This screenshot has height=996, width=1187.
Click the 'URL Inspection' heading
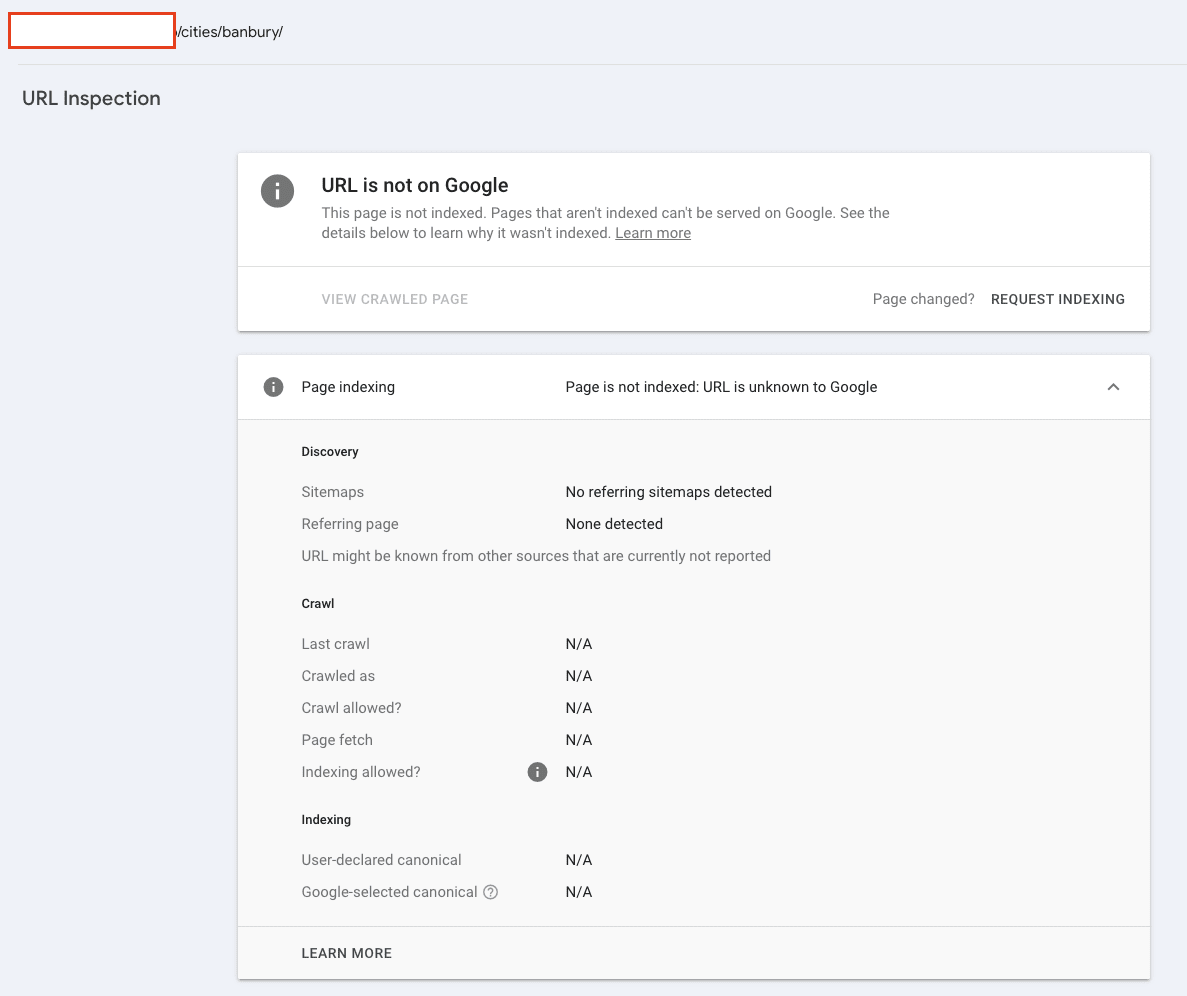pyautogui.click(x=91, y=98)
